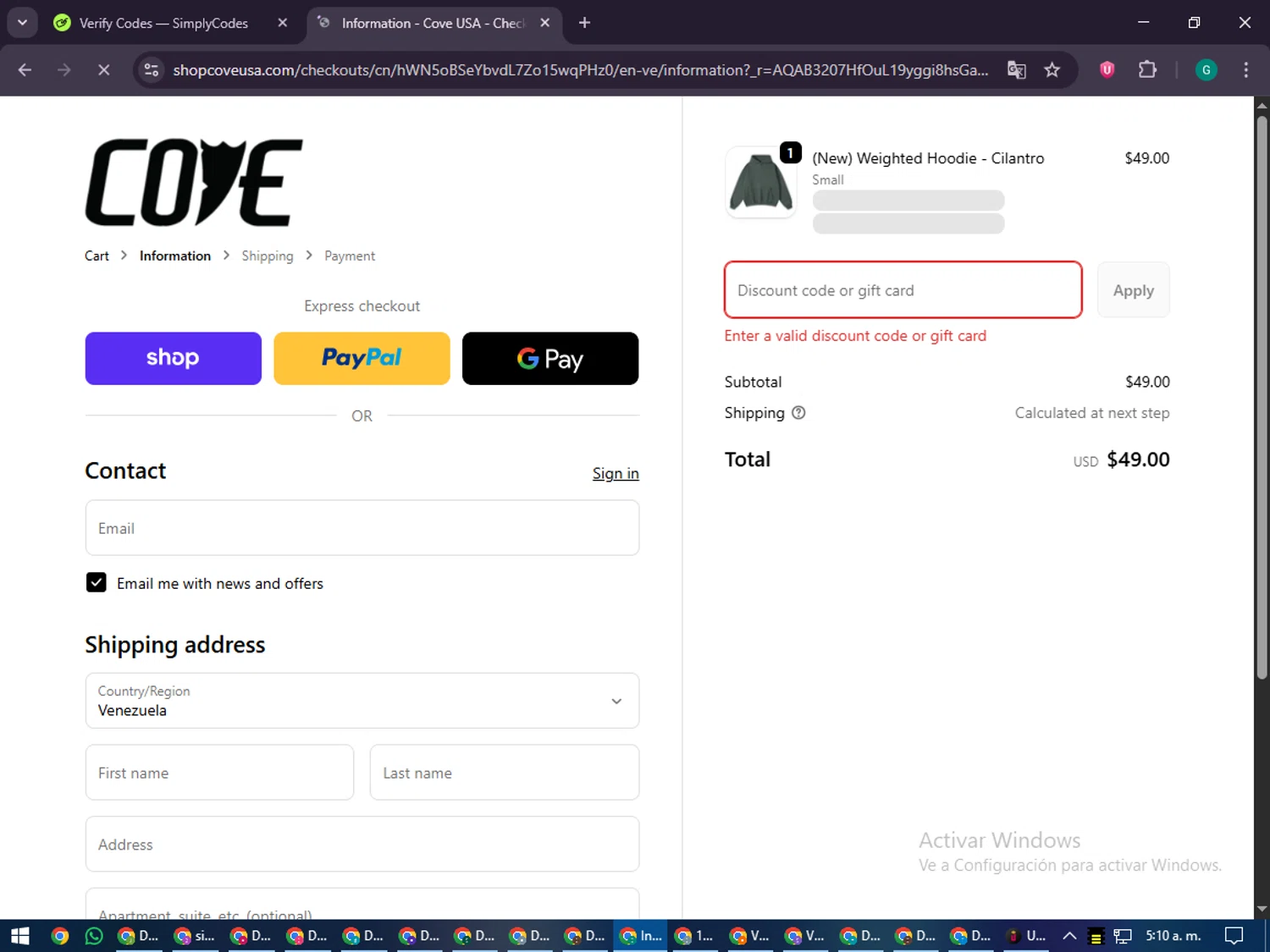Open the Windows Start menu

pyautogui.click(x=19, y=936)
